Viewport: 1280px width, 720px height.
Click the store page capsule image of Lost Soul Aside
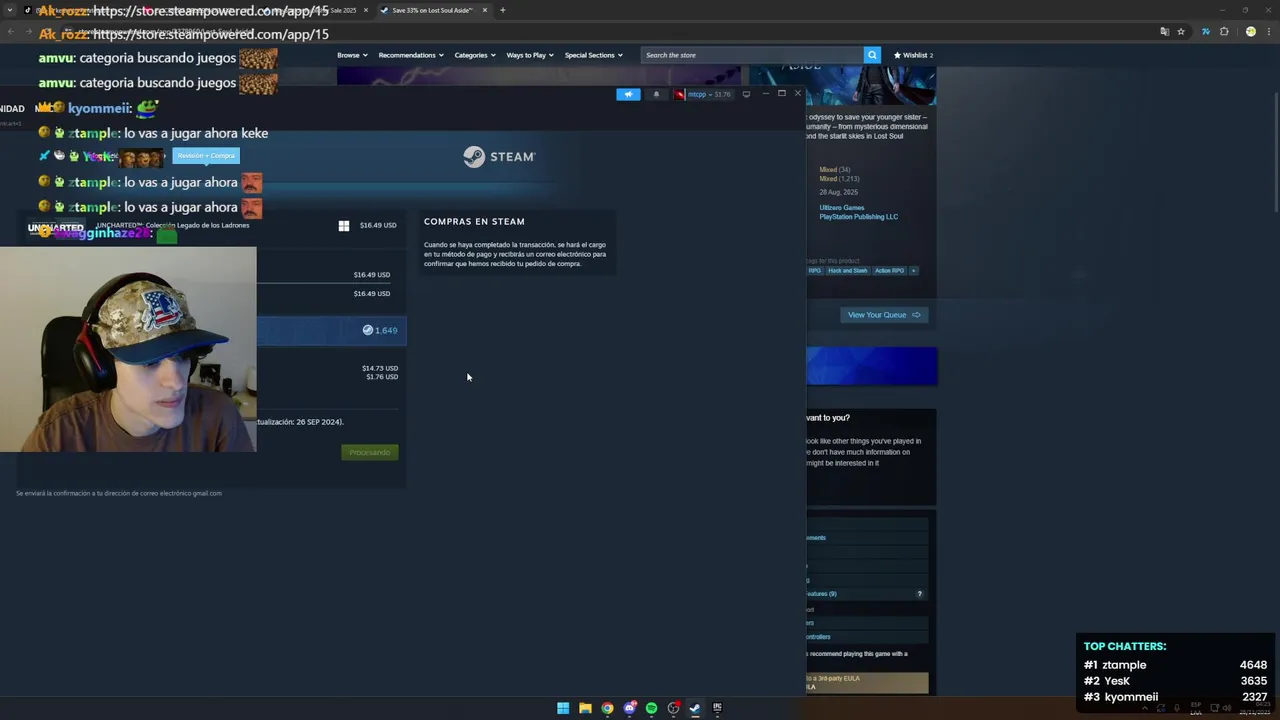[843, 86]
